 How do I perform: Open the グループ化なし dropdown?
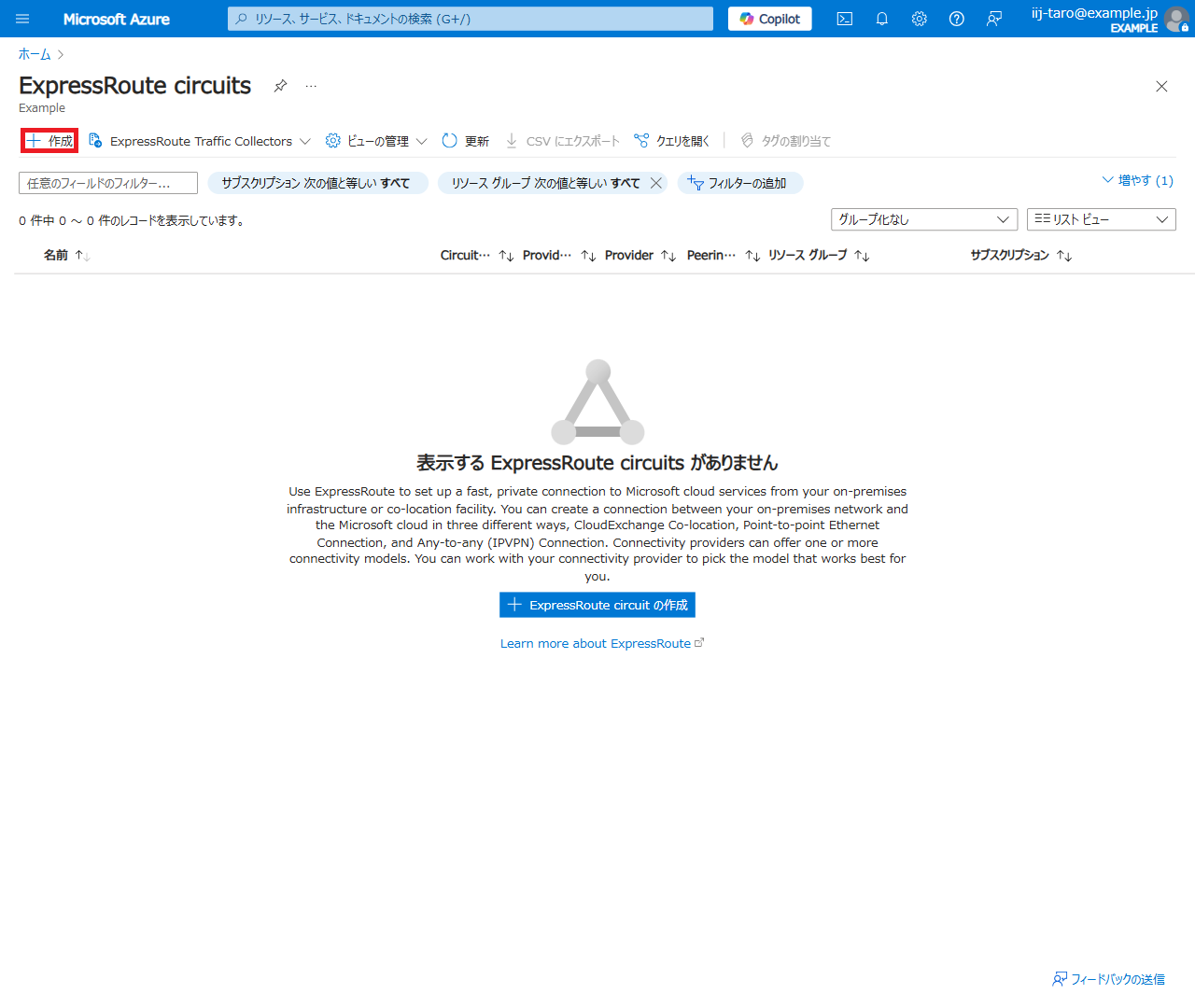(924, 219)
